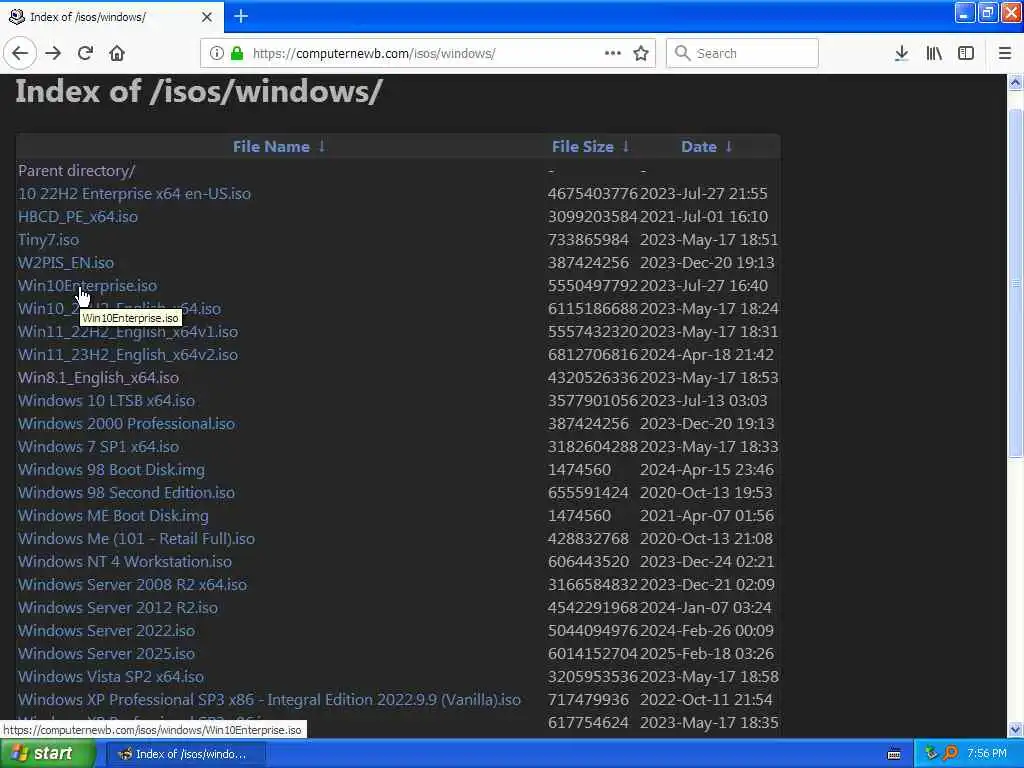Show site information icon in address bar
The width and height of the screenshot is (1024, 768).
(216, 53)
